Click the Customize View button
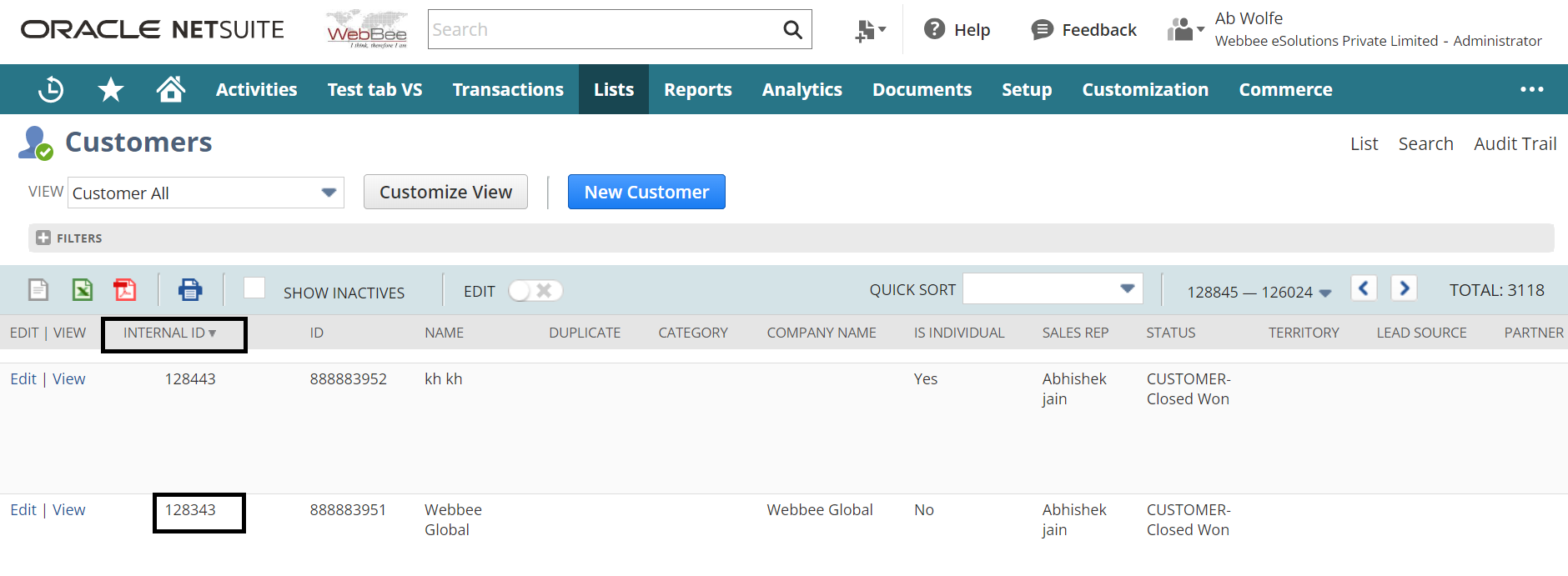 [x=445, y=193]
